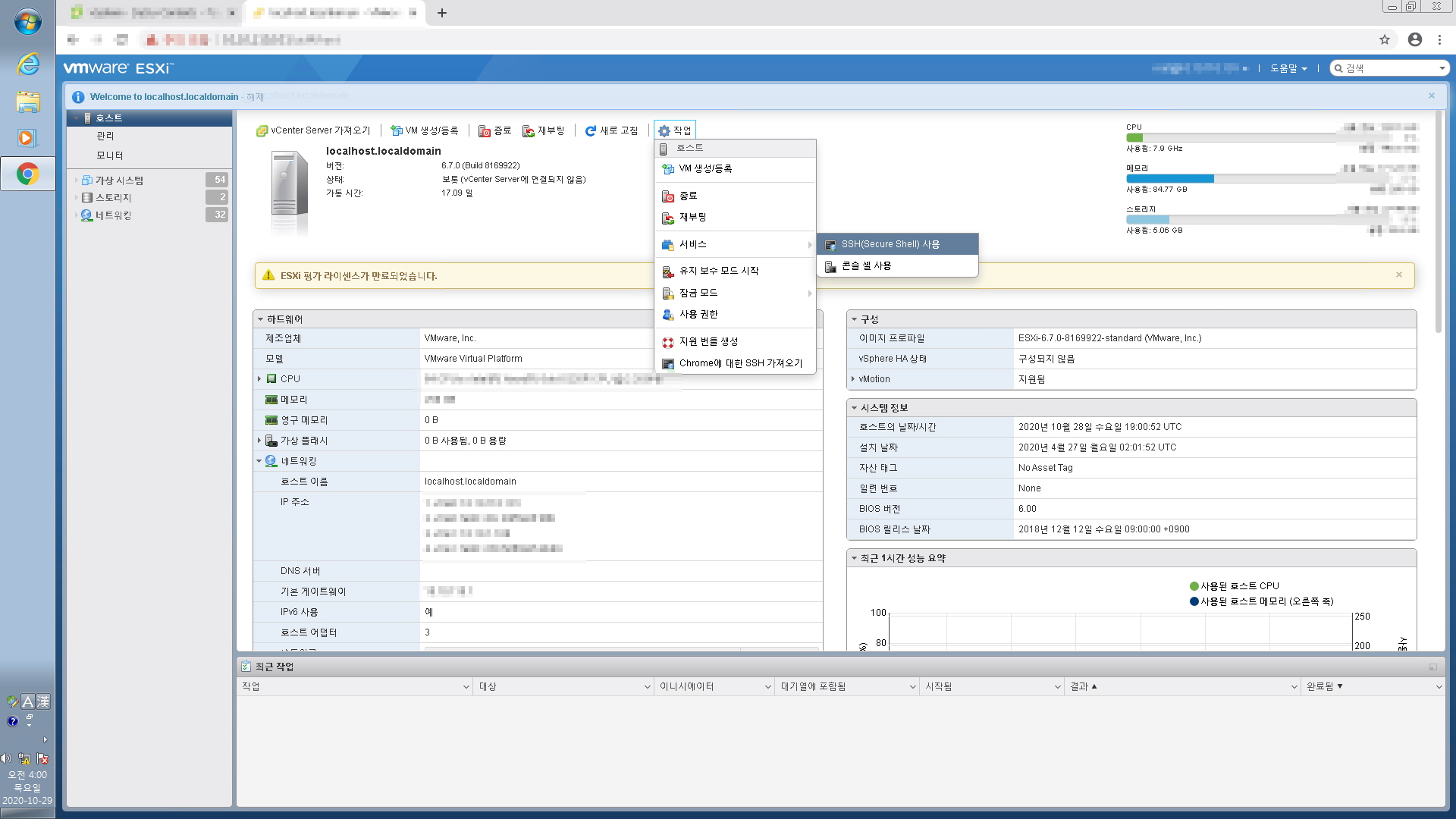Click the services icon in menu
Image resolution: width=1456 pixels, height=819 pixels.
668,245
